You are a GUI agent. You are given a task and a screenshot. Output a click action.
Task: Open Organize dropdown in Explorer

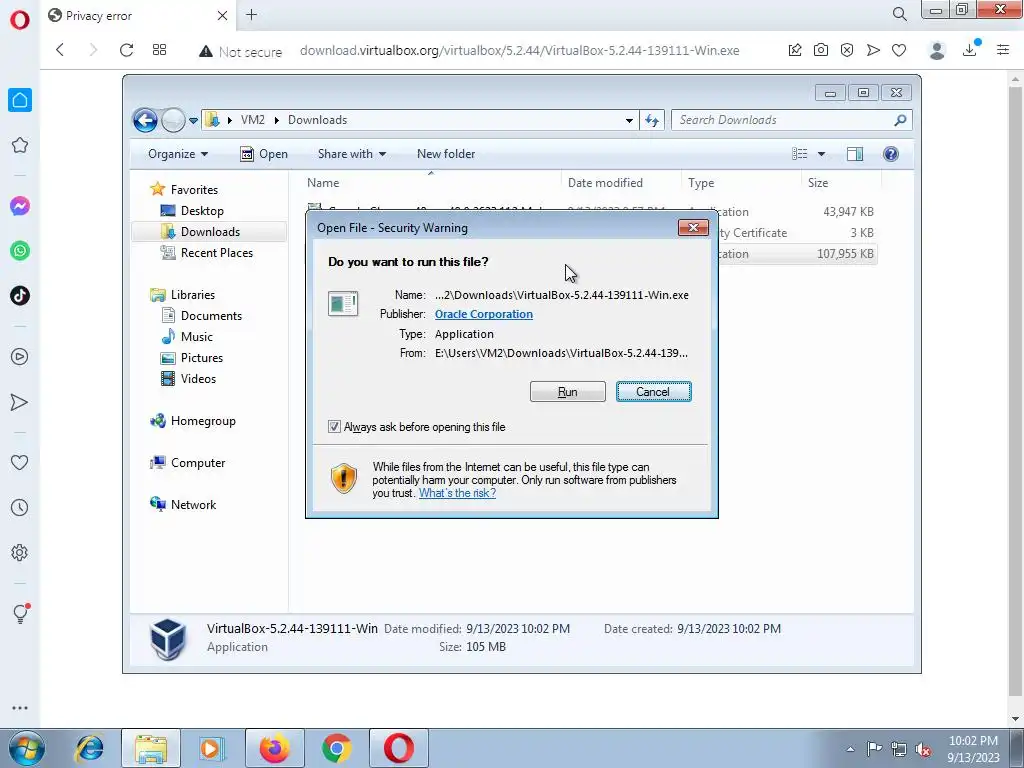pos(178,154)
